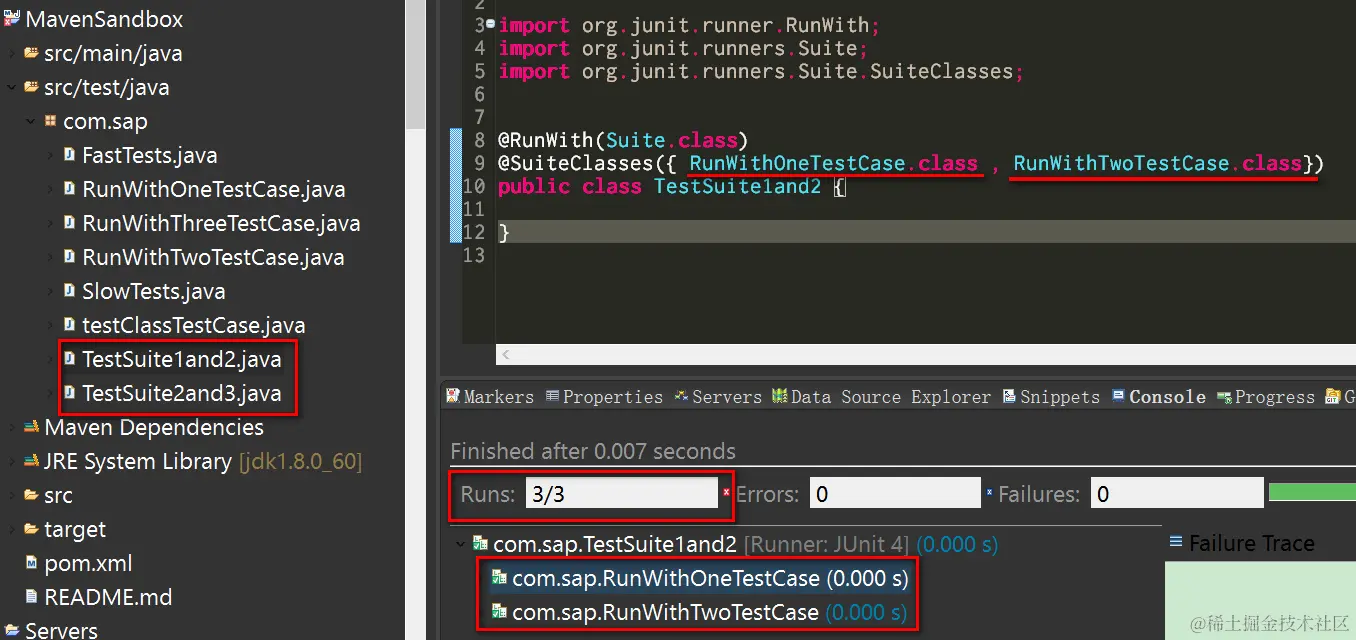Click the Failures counter icon
This screenshot has height=640, width=1356.
[990, 492]
